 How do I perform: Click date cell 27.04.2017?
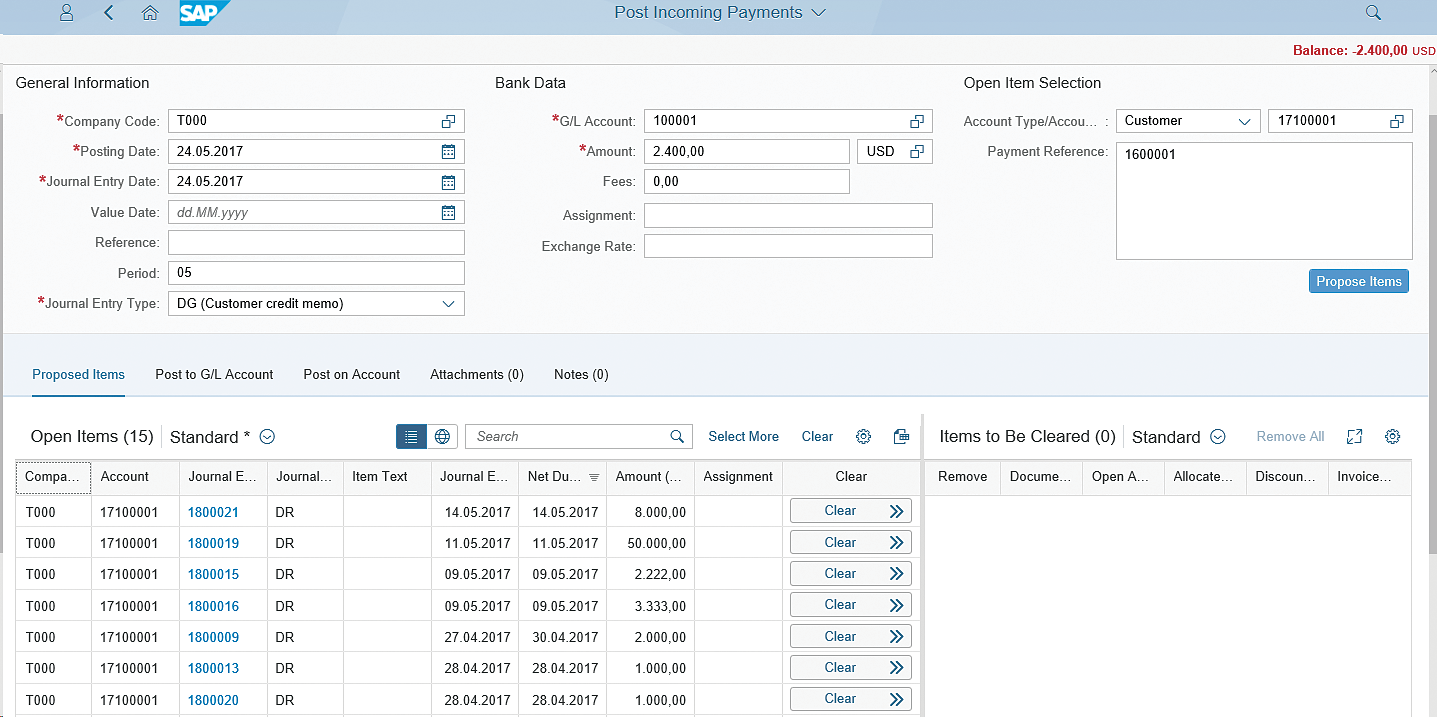[477, 637]
